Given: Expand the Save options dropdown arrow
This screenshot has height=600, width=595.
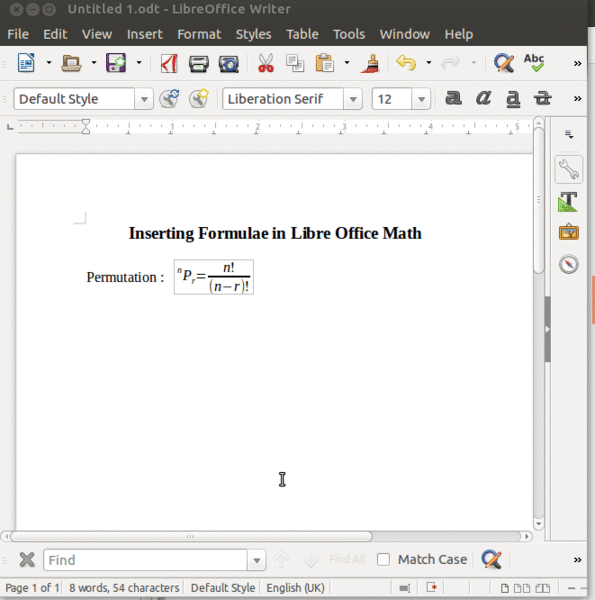Looking at the screenshot, I should coord(139,63).
